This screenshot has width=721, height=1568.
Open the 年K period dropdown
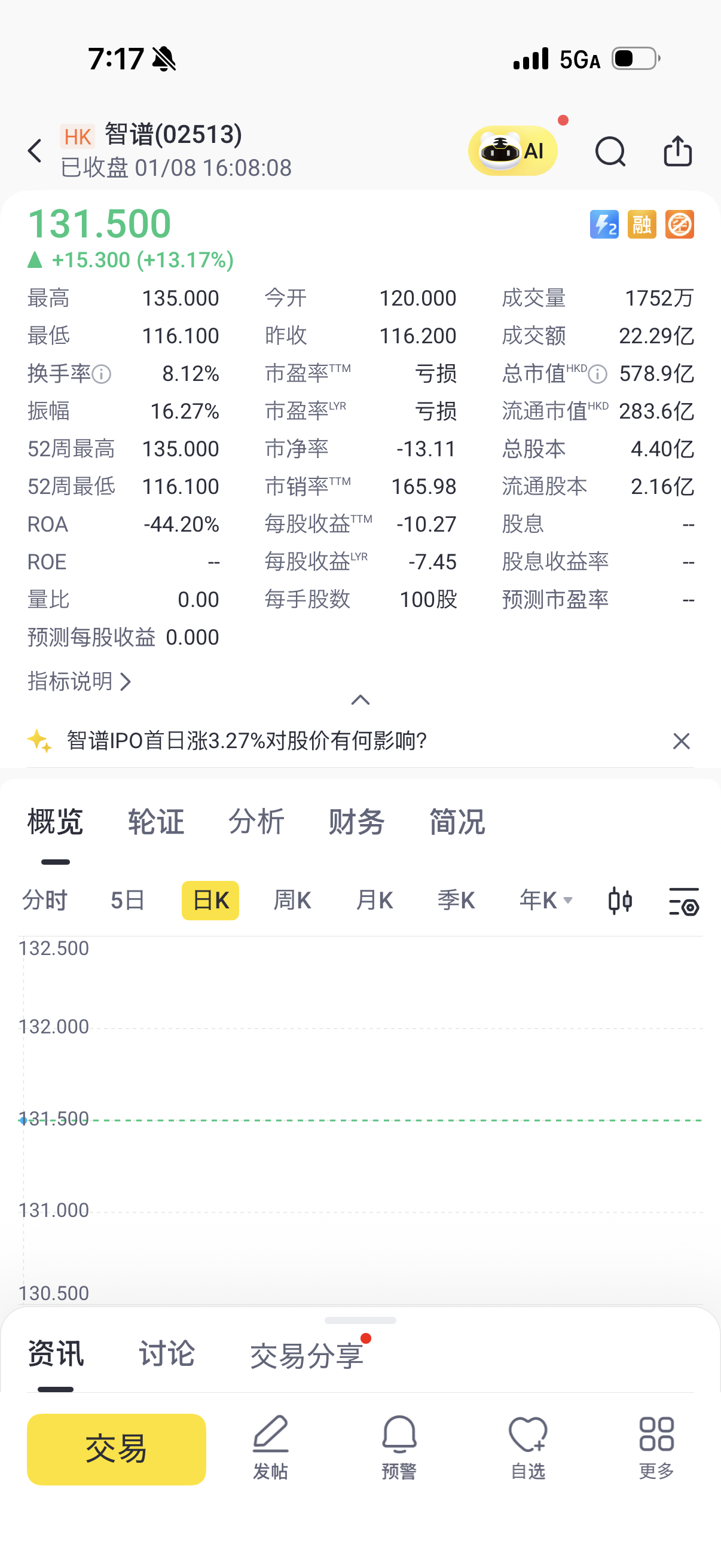pos(546,900)
